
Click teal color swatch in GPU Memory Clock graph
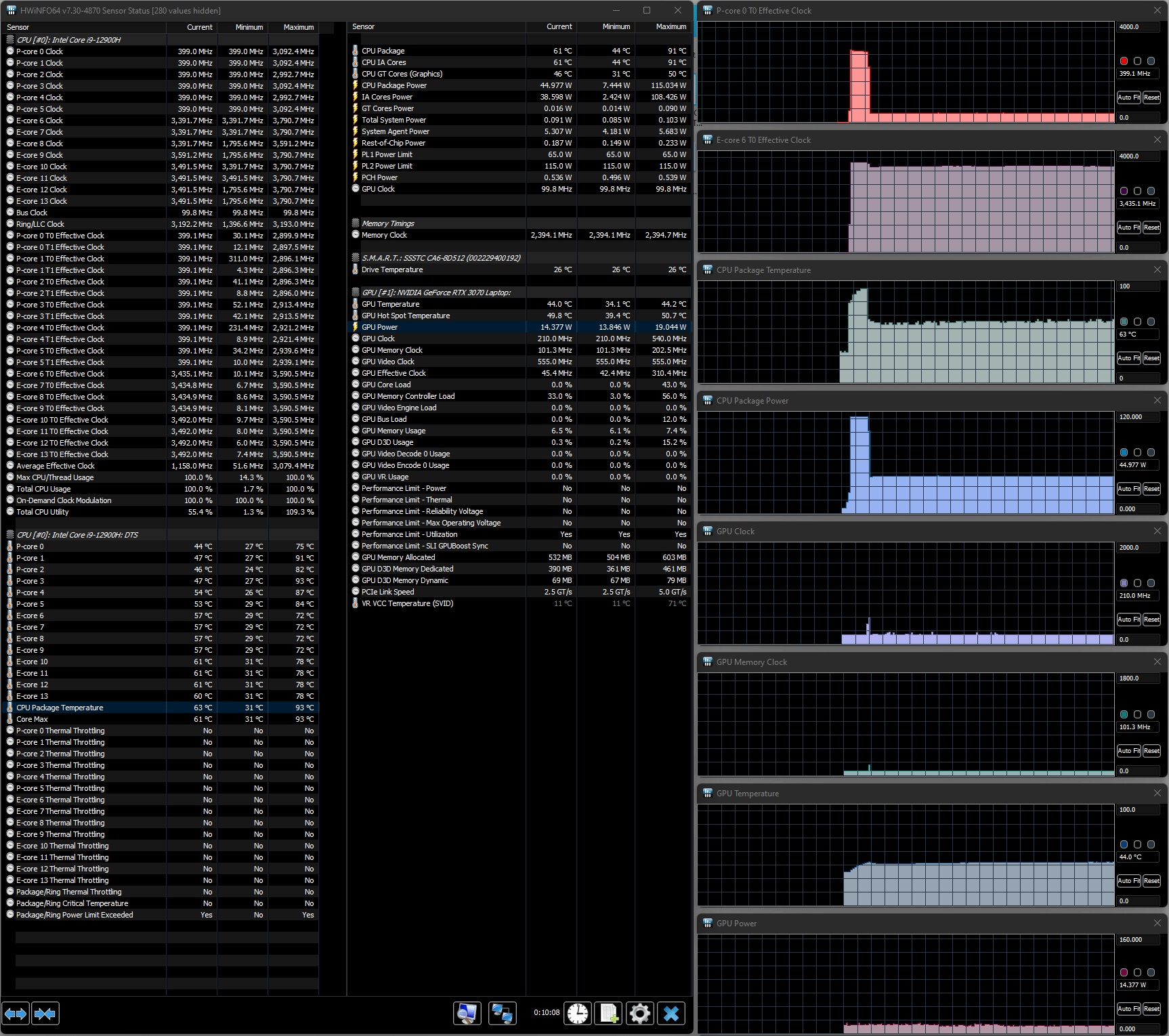[x=1124, y=714]
